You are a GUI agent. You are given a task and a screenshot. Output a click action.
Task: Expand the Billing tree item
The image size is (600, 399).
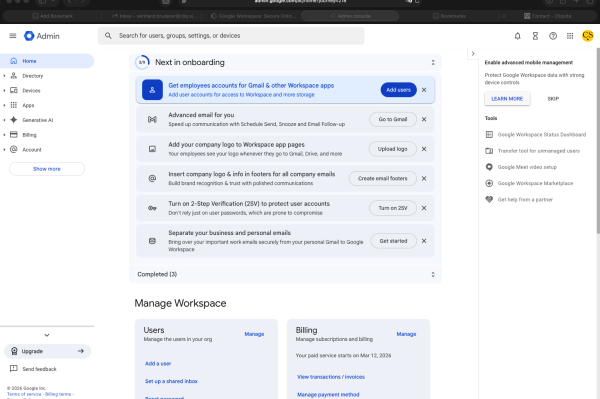pos(4,135)
